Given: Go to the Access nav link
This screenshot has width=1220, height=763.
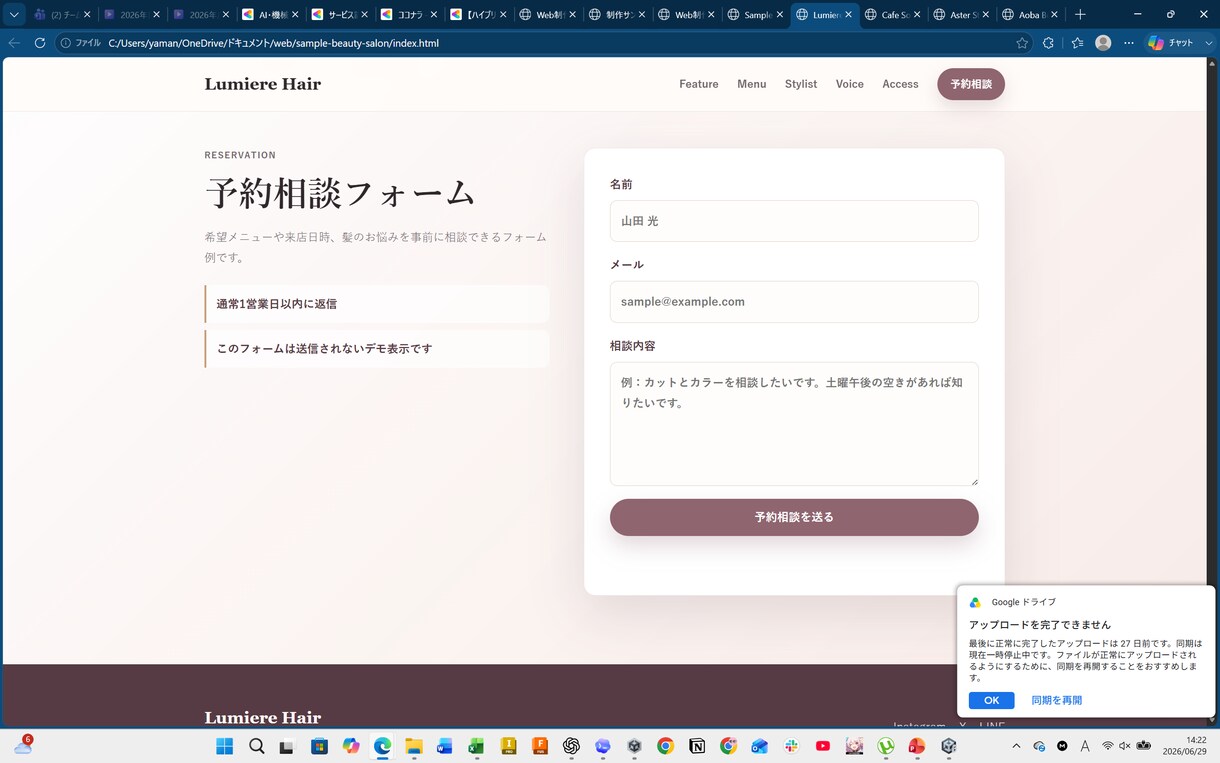Looking at the screenshot, I should pos(900,84).
